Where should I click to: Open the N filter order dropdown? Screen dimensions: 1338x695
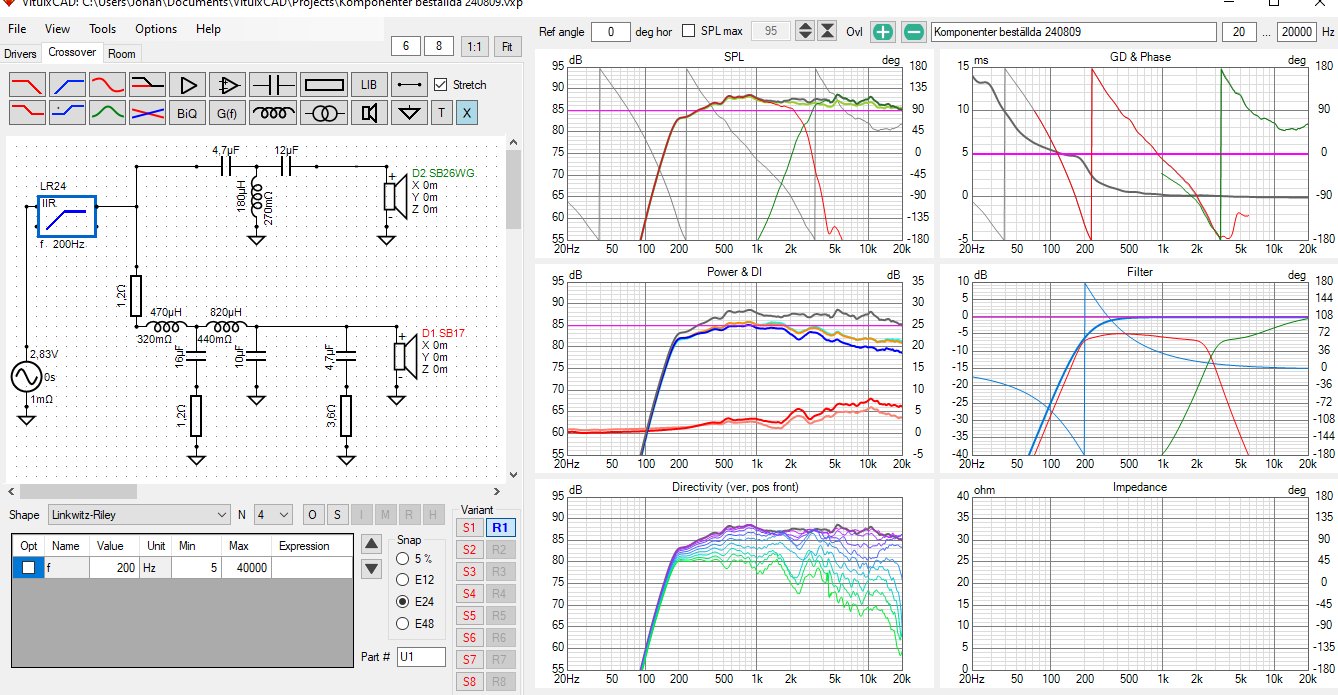[273, 515]
